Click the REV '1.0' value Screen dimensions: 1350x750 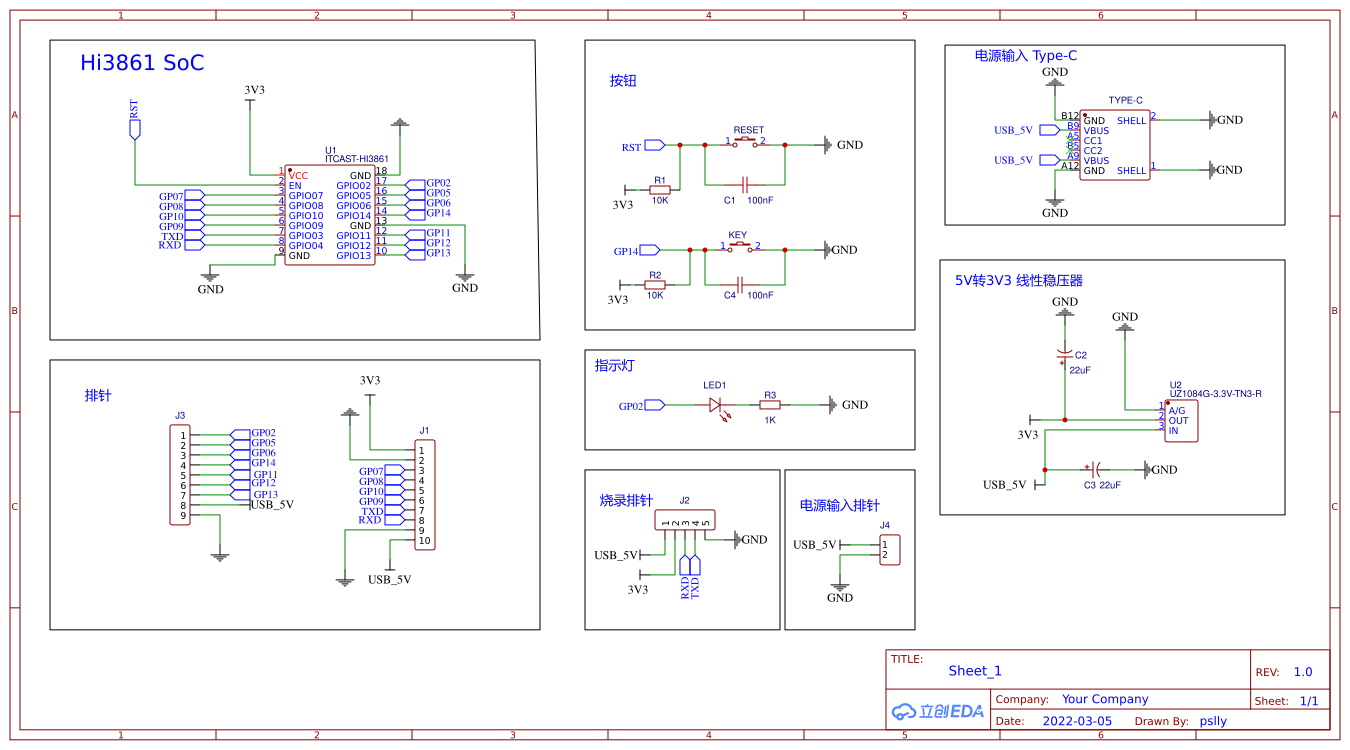1303,672
